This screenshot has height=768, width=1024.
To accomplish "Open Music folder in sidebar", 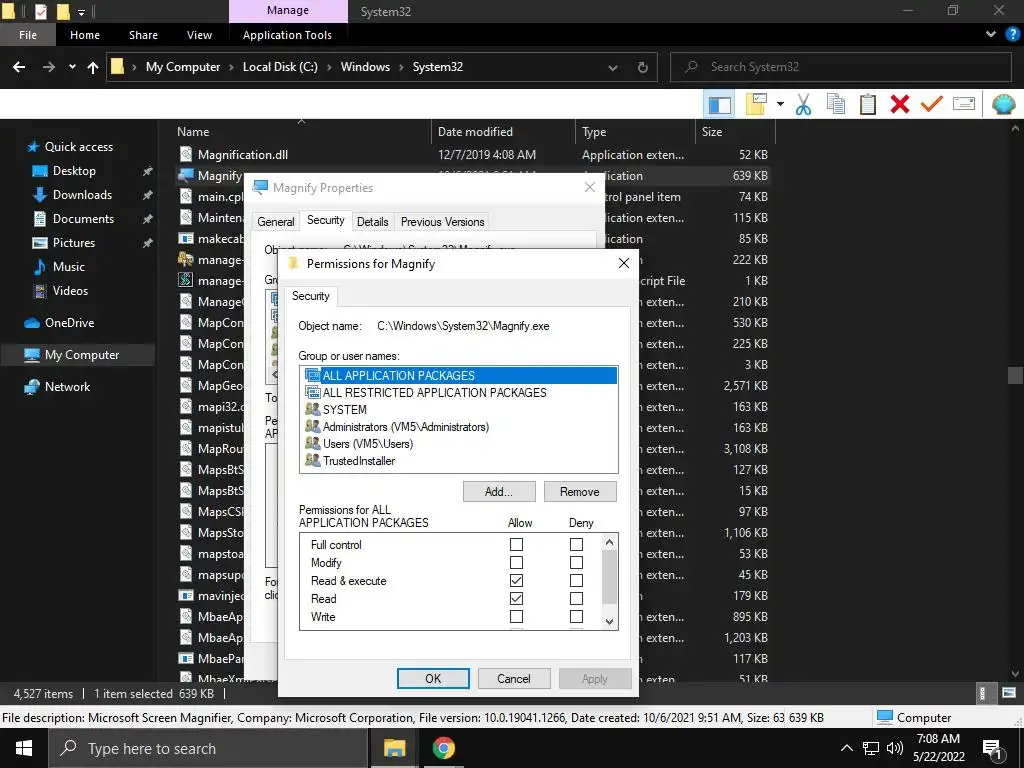I will click(69, 266).
